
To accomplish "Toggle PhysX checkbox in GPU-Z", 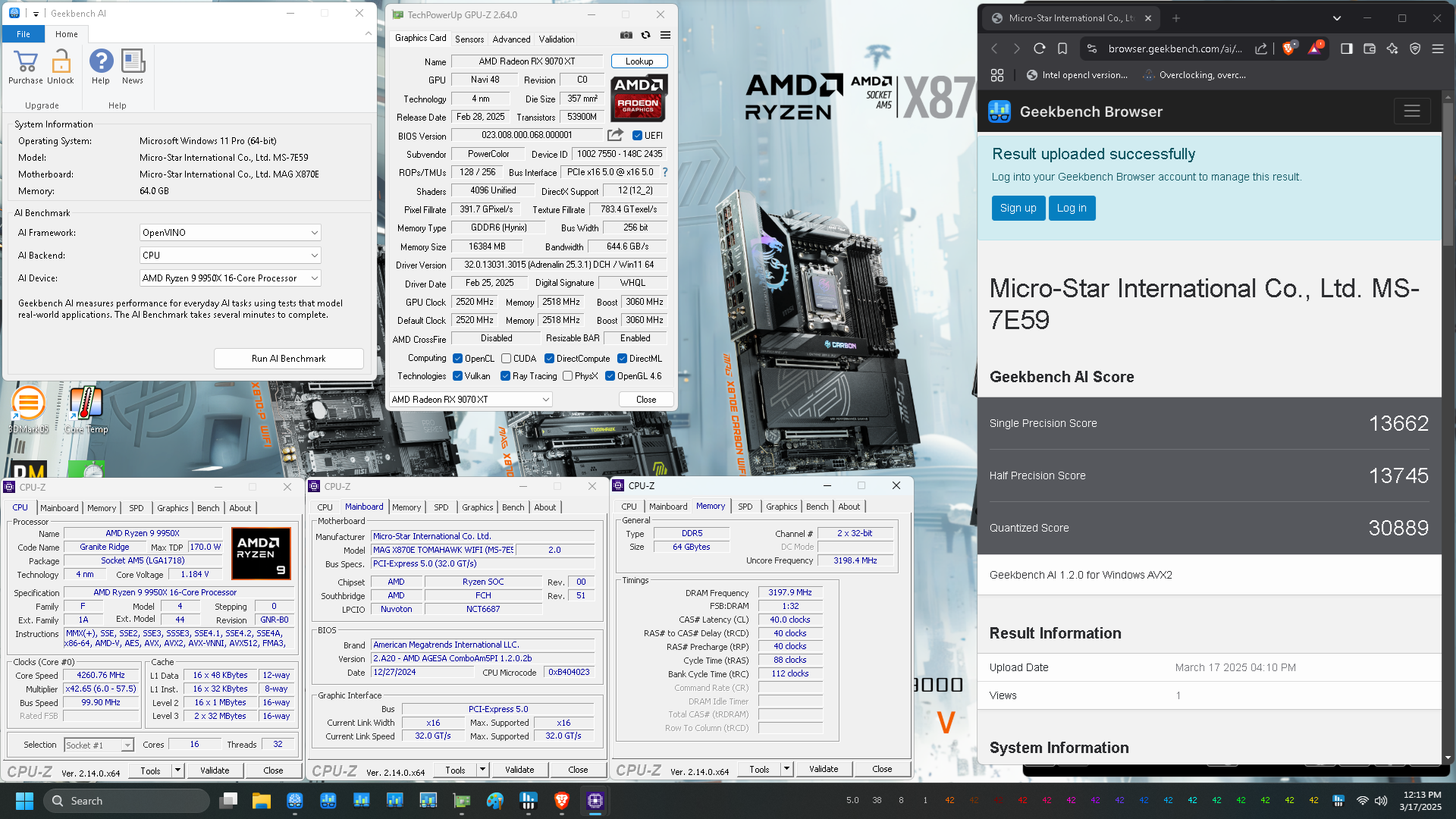I will pyautogui.click(x=567, y=376).
